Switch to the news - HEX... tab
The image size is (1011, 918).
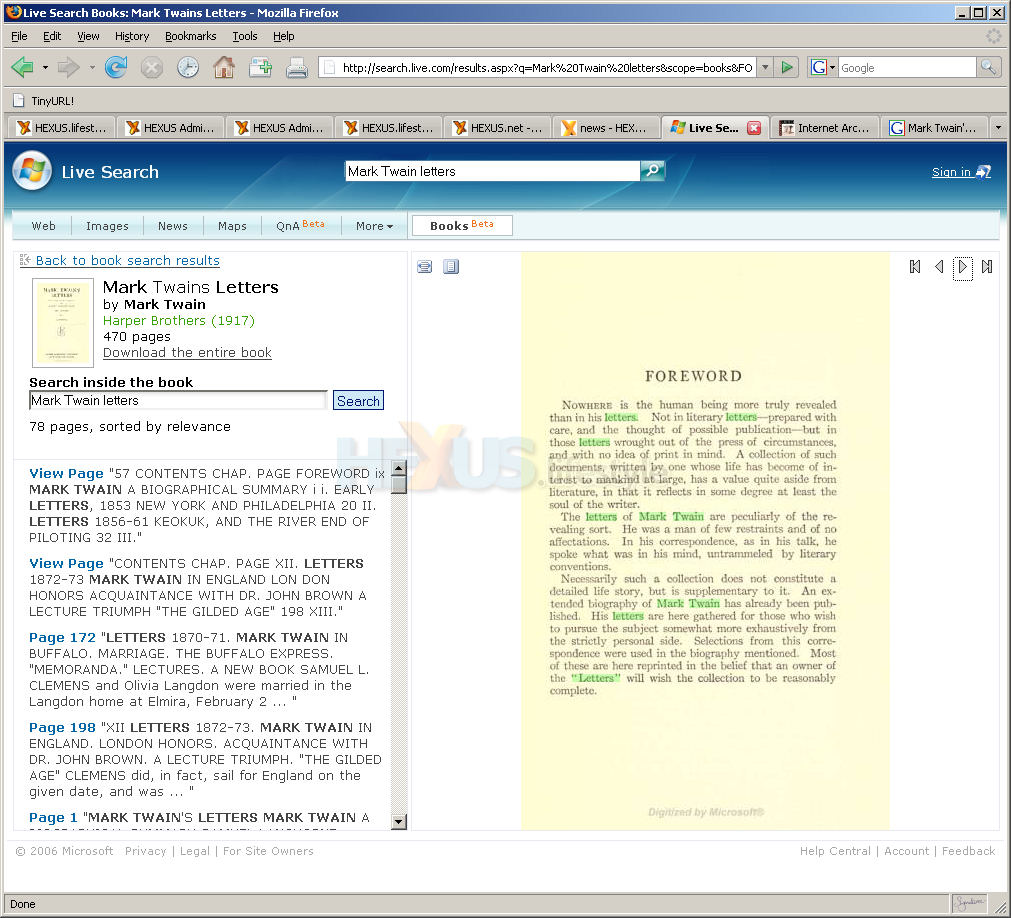tap(607, 128)
